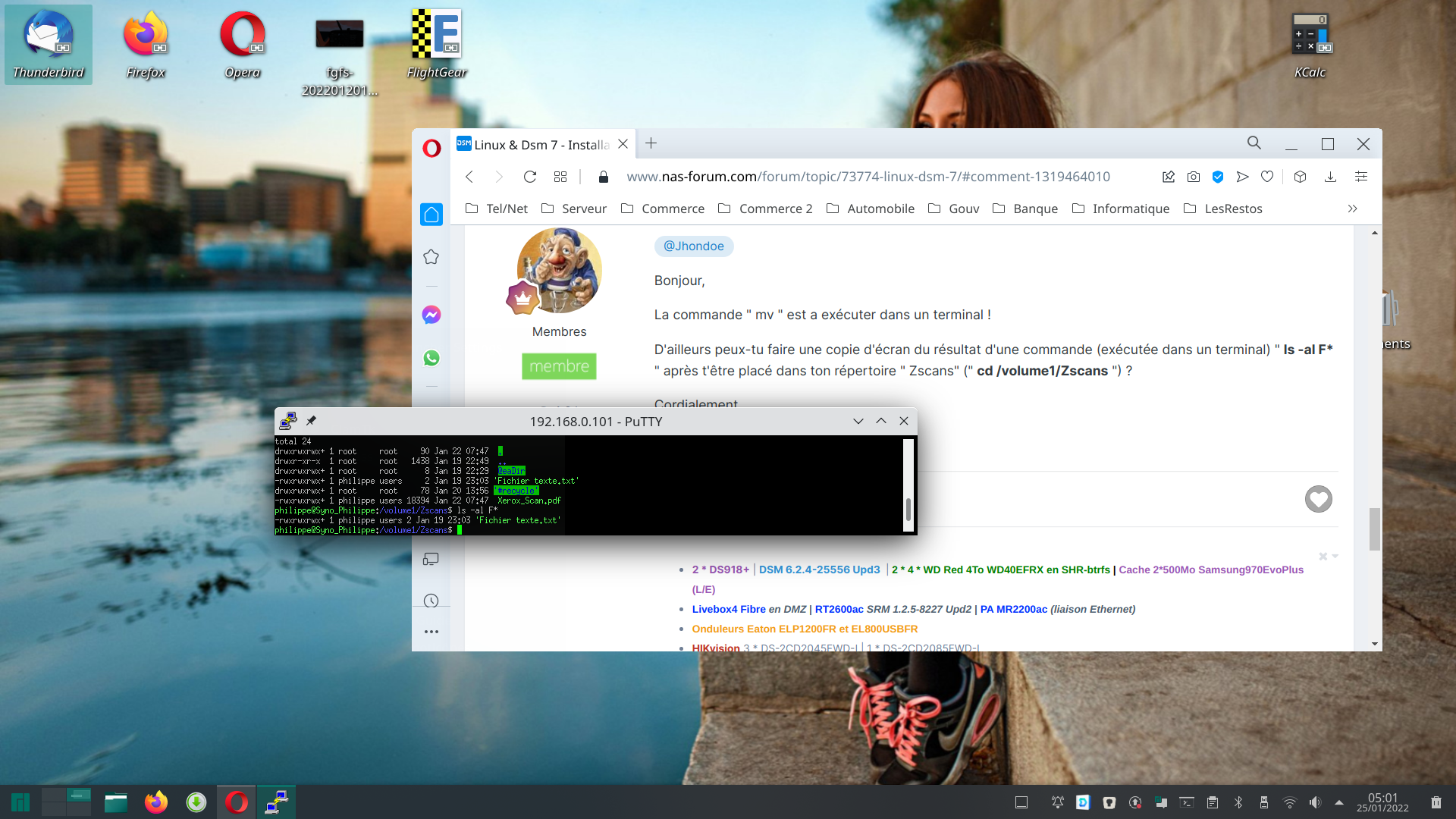Viewport: 1456px width, 819px height.
Task: Open sidebar history clock icon
Action: 431,601
